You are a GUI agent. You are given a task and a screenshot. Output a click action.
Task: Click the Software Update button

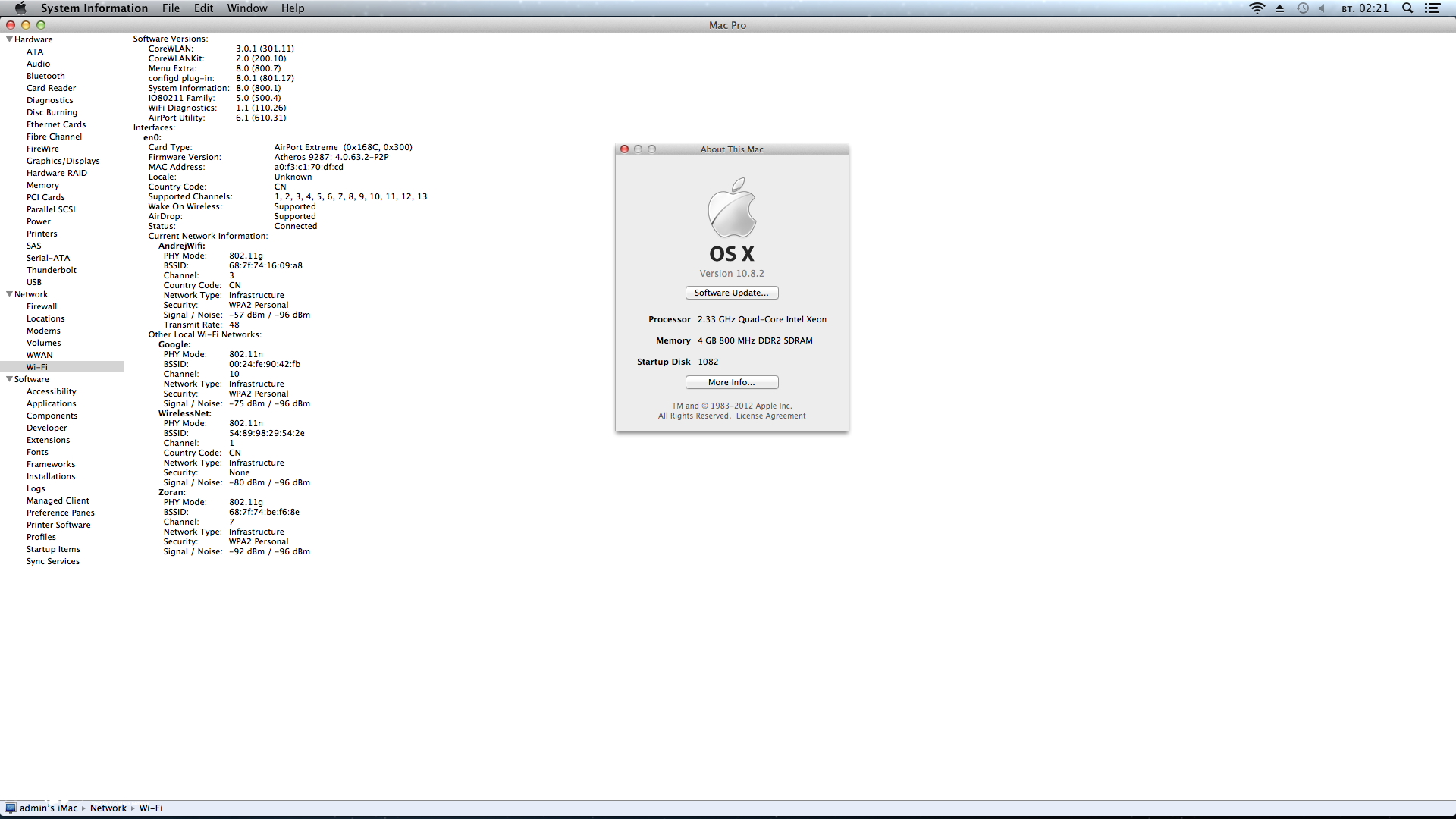(x=731, y=293)
